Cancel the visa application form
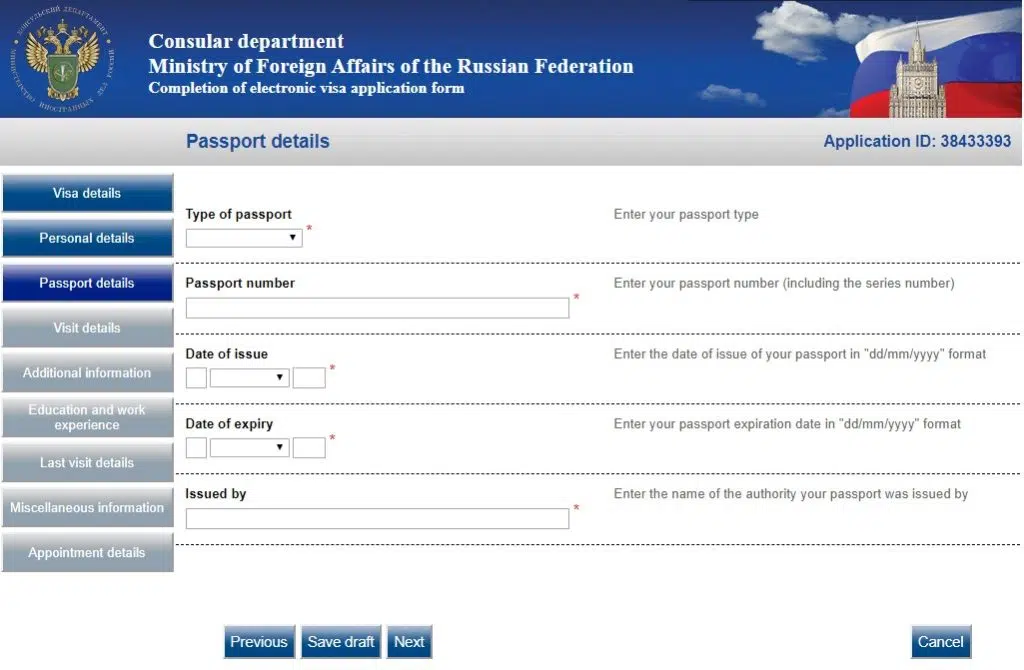 coord(941,642)
